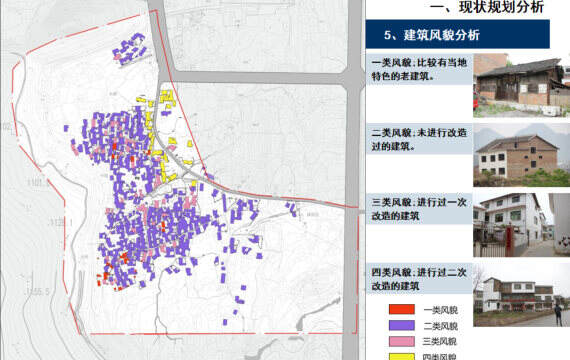Image resolution: width=570 pixels, height=360 pixels.
Task: Open the brick building photo for 二类风貌
Action: [x=521, y=155]
